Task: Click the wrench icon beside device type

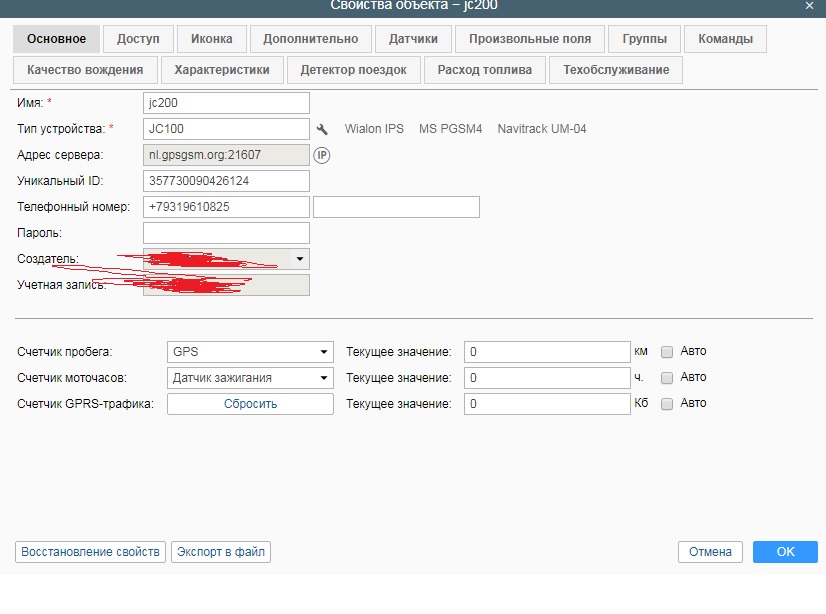Action: (x=322, y=129)
